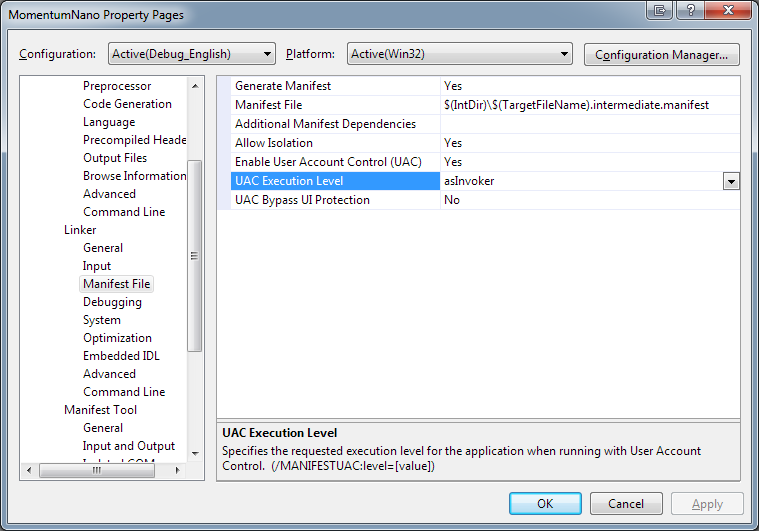Select Debugging under Linker
The height and width of the screenshot is (531, 759).
point(112,302)
